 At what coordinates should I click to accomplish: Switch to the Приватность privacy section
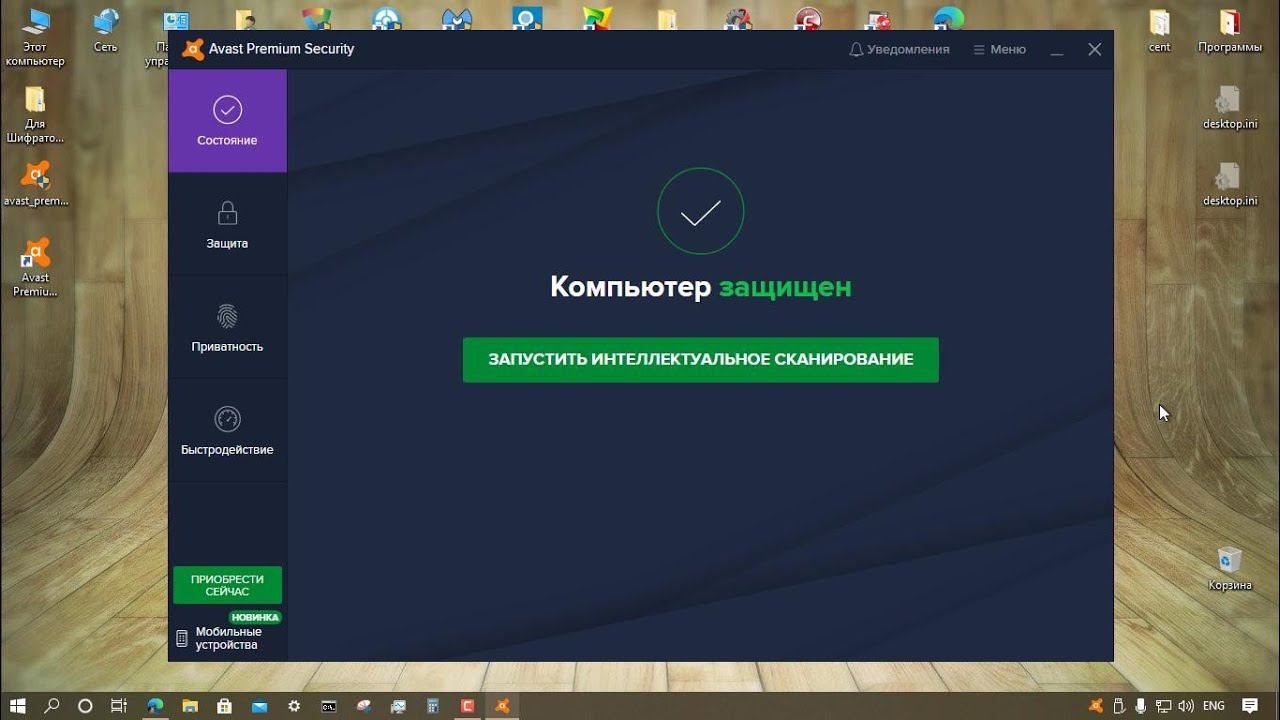[227, 327]
